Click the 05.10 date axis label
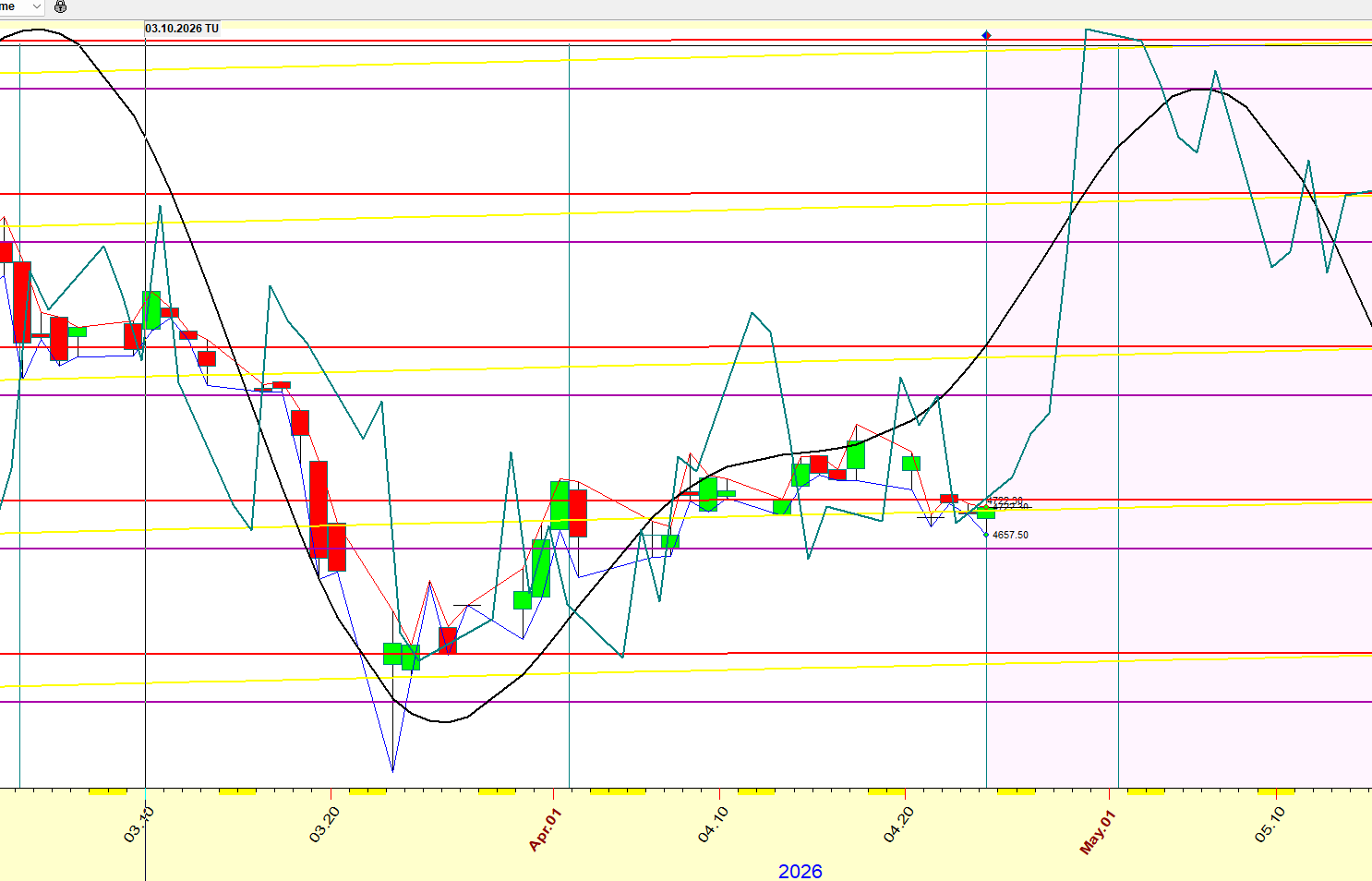This screenshot has width=1372, height=881. click(1270, 825)
